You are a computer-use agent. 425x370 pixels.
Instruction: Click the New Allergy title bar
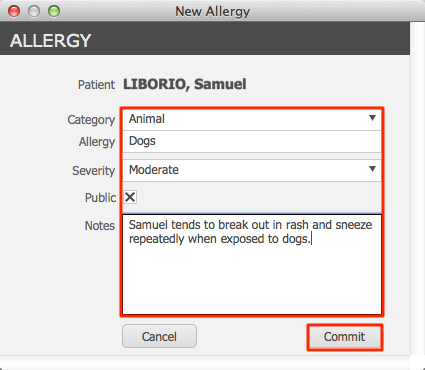(212, 11)
